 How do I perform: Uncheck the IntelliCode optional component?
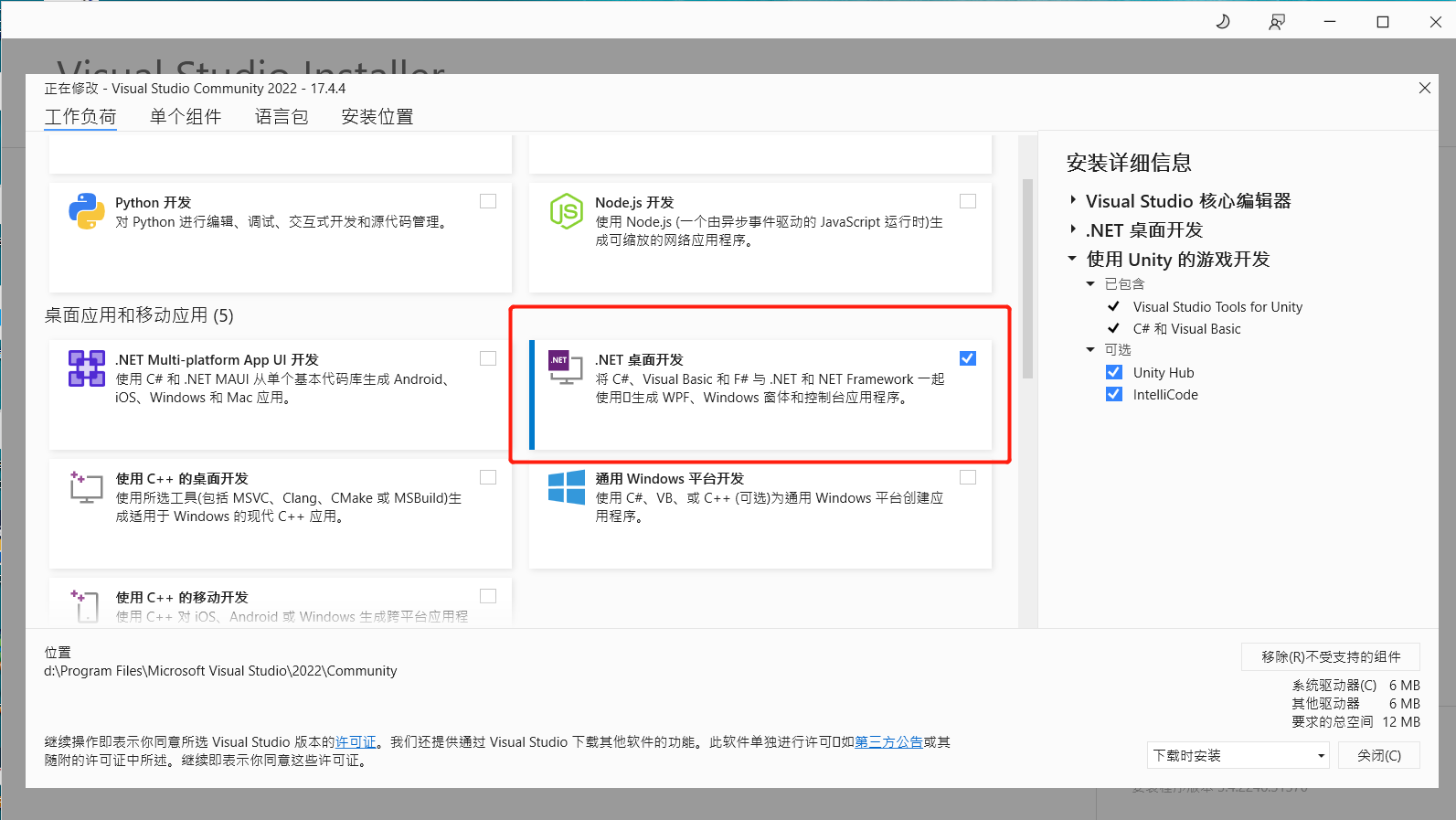(1114, 394)
